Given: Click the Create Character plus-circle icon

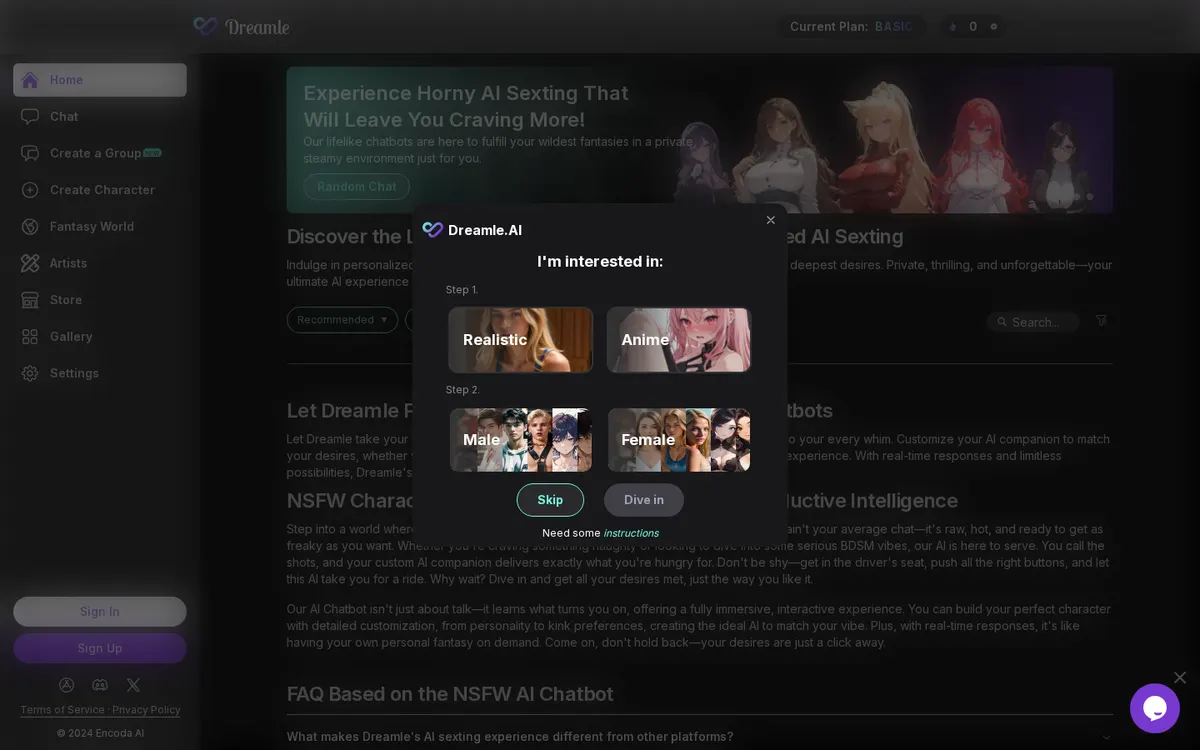Looking at the screenshot, I should (x=30, y=190).
